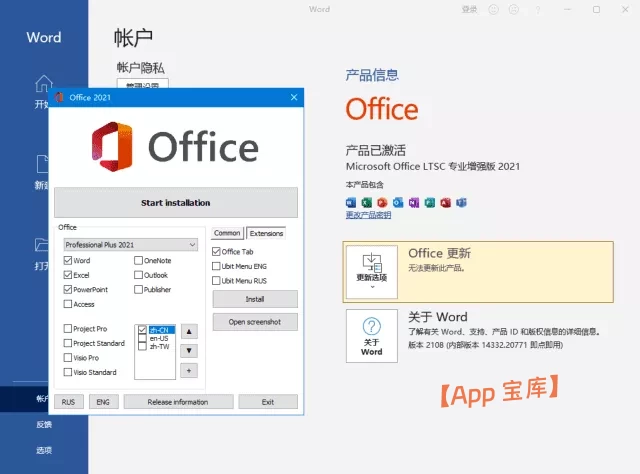Click the move-up arrow beside language list
This screenshot has width=640, height=474.
(189, 331)
